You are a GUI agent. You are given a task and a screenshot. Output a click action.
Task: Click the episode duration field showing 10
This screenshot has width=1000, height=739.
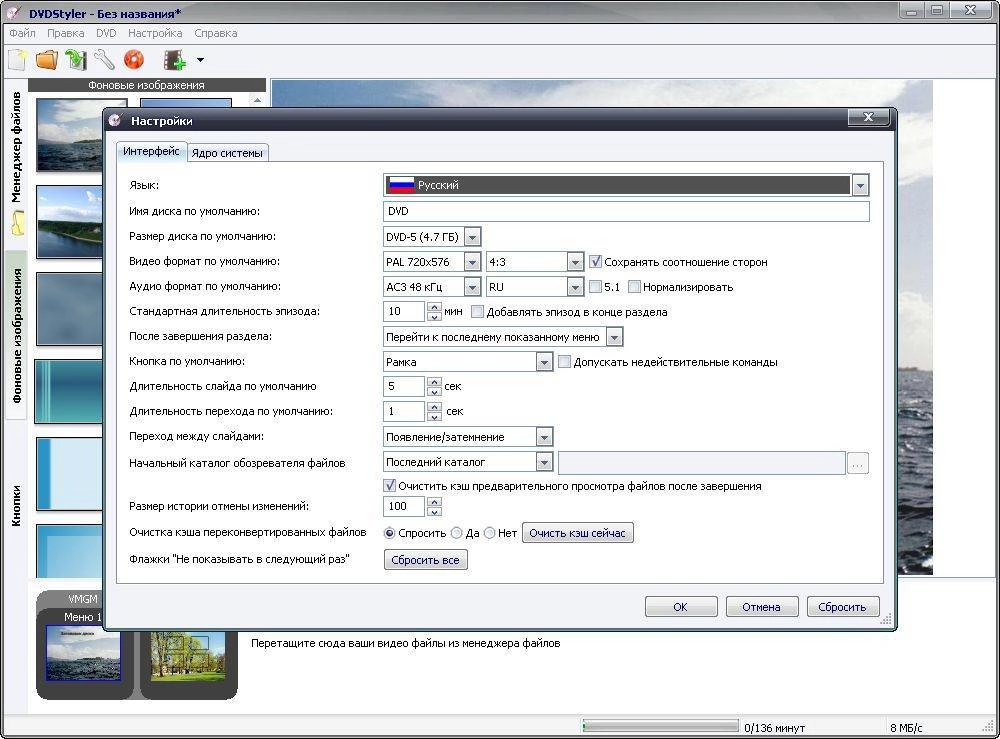coord(404,312)
